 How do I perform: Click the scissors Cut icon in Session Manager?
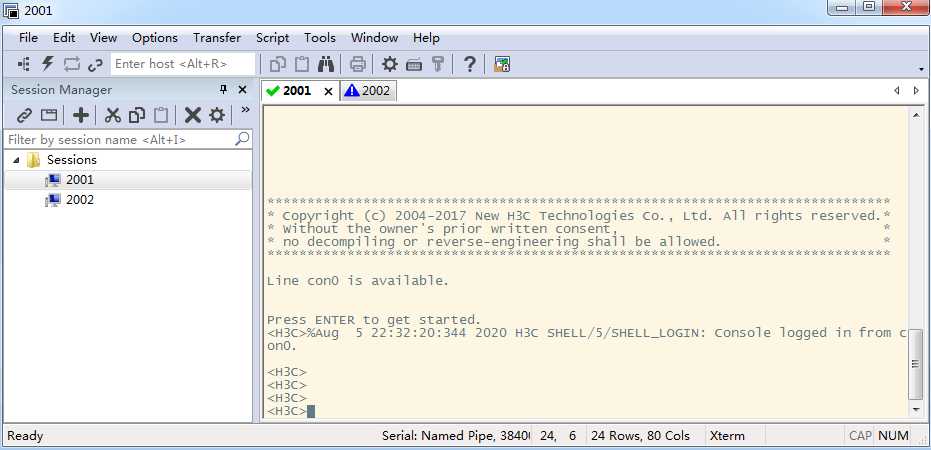coord(113,115)
